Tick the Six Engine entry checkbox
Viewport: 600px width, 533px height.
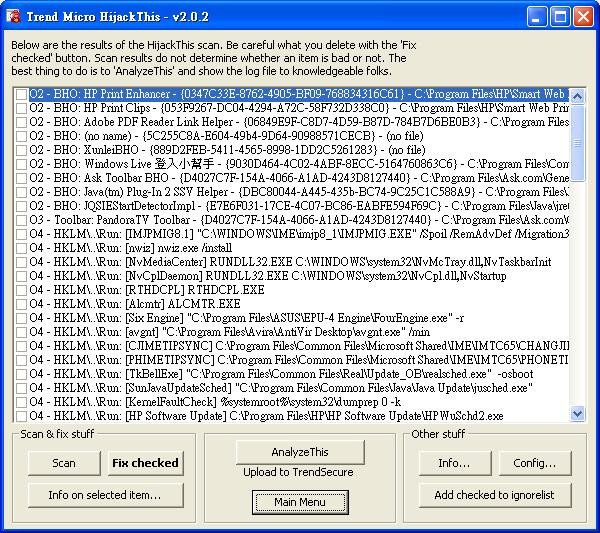(x=21, y=318)
